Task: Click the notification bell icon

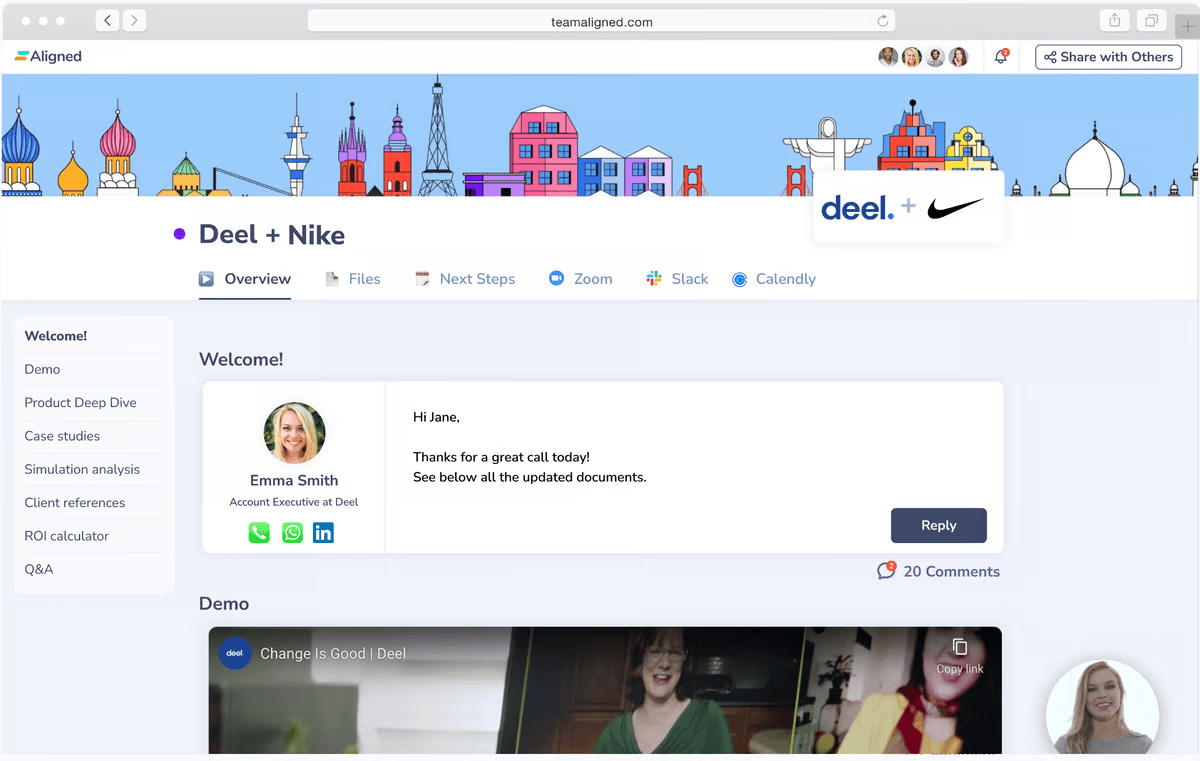Action: point(1001,57)
